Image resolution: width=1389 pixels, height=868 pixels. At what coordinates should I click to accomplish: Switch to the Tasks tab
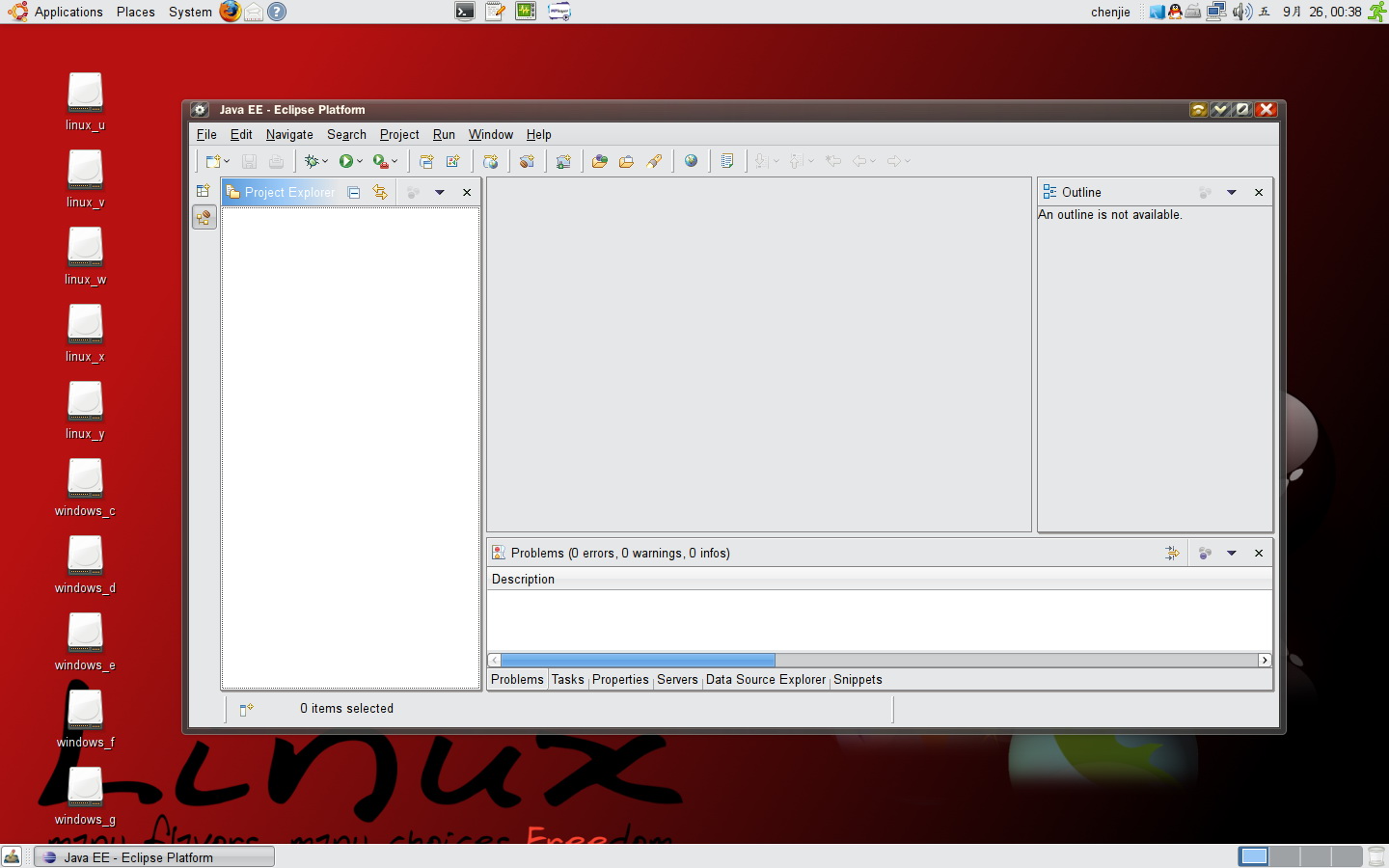coord(568,679)
